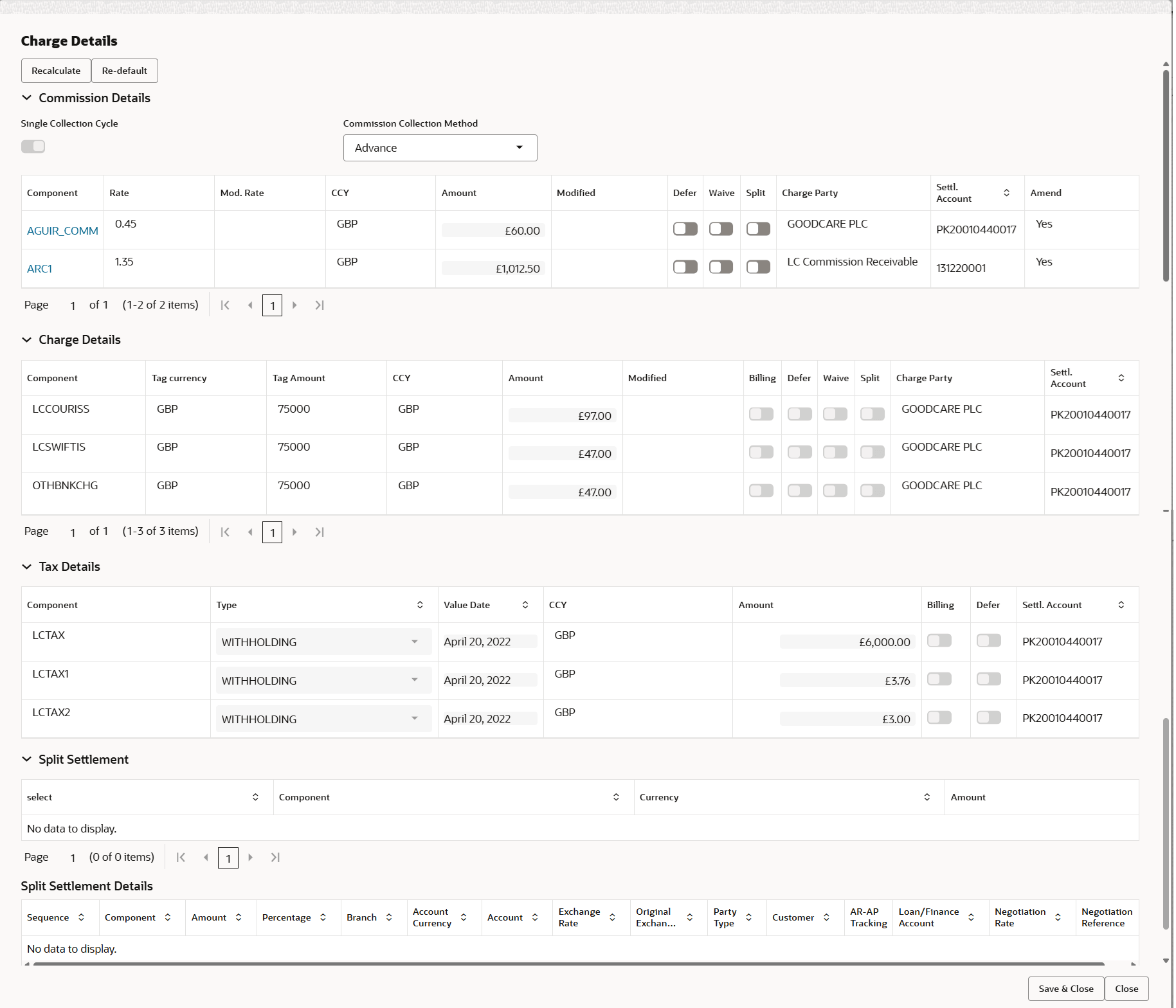The width and height of the screenshot is (1176, 1008).
Task: Click the Recalculate button
Action: click(x=56, y=71)
